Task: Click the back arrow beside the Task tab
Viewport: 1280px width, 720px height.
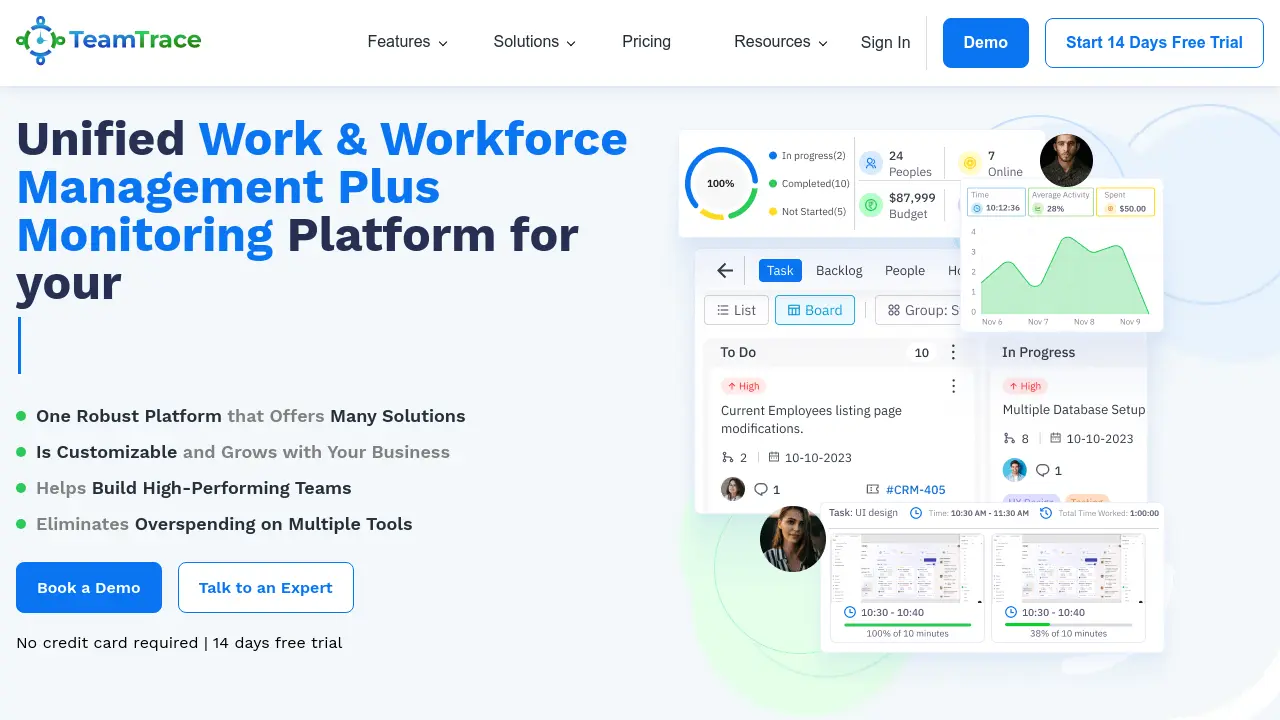Action: pos(725,270)
